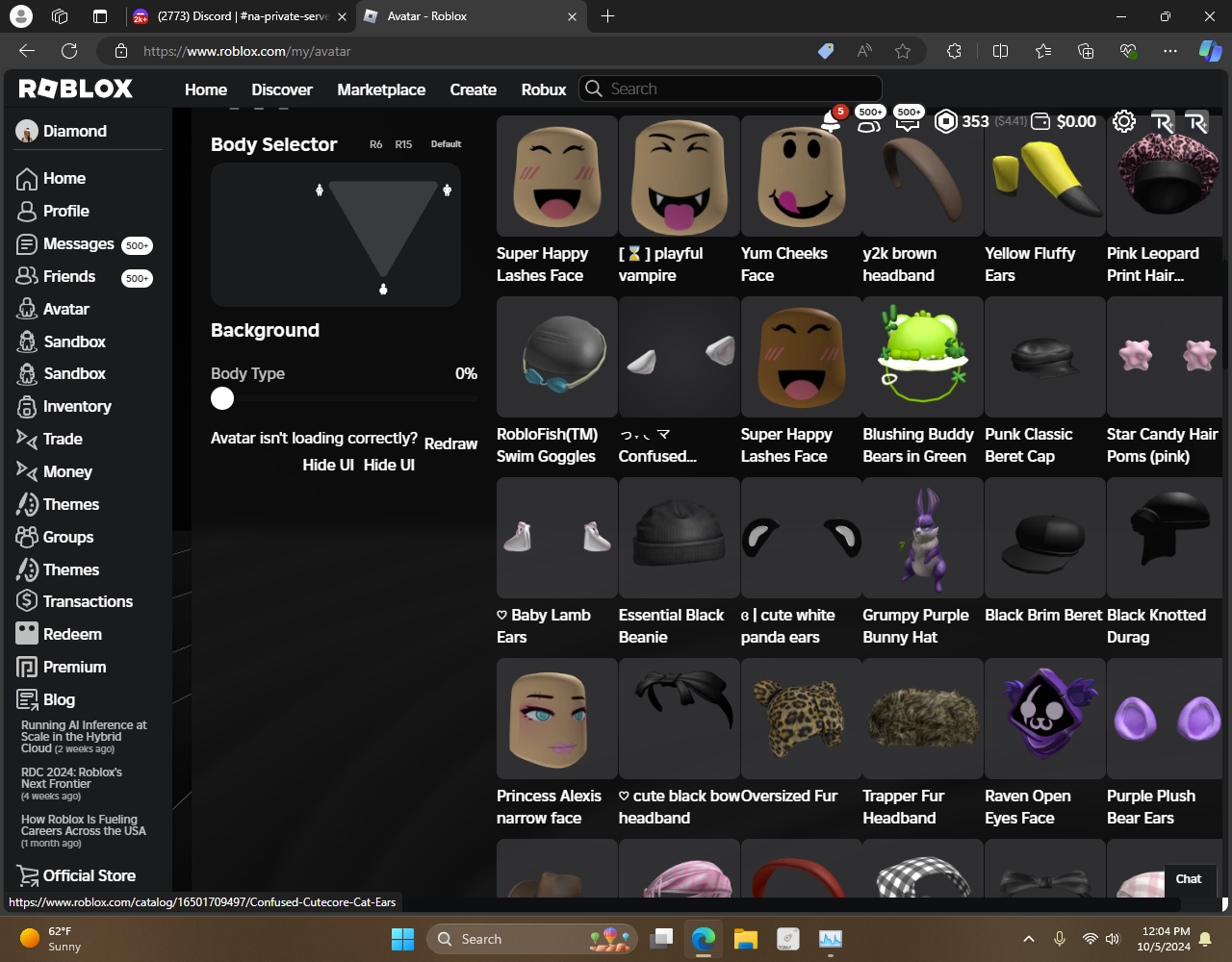Click the Roblox logo in the header
The width and height of the screenshot is (1232, 962).
coord(76,89)
